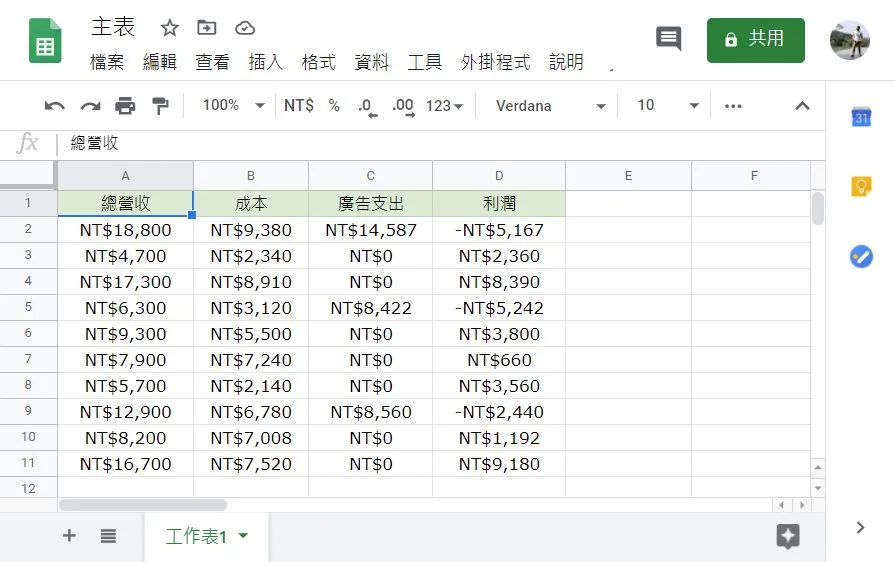Select column B header
Viewport: 895px width, 562px height.
(x=251, y=176)
